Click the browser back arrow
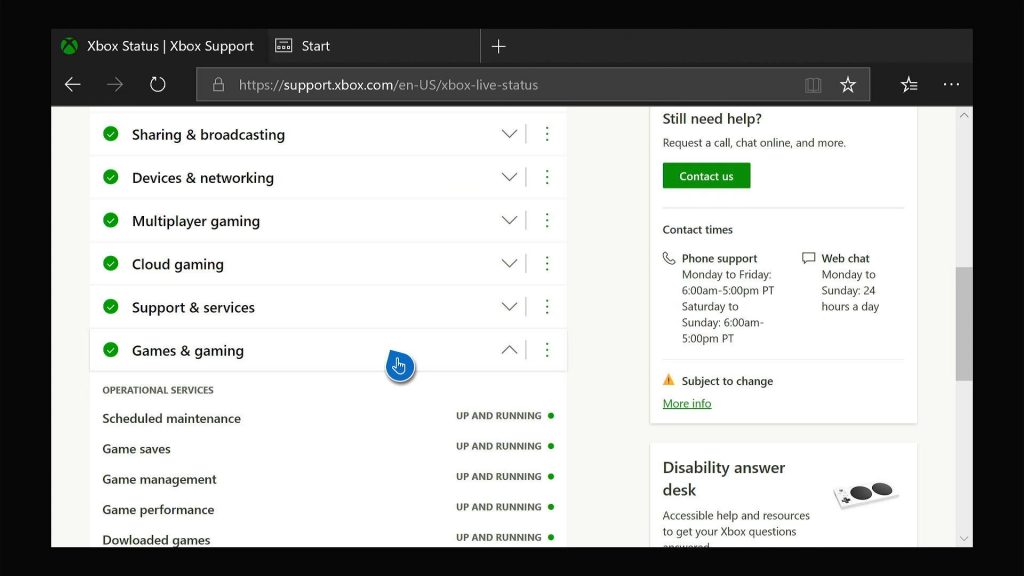The height and width of the screenshot is (576, 1024). (72, 84)
